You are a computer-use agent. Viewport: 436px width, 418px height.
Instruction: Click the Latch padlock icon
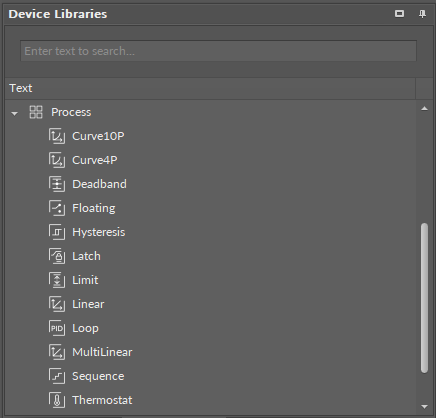57,256
